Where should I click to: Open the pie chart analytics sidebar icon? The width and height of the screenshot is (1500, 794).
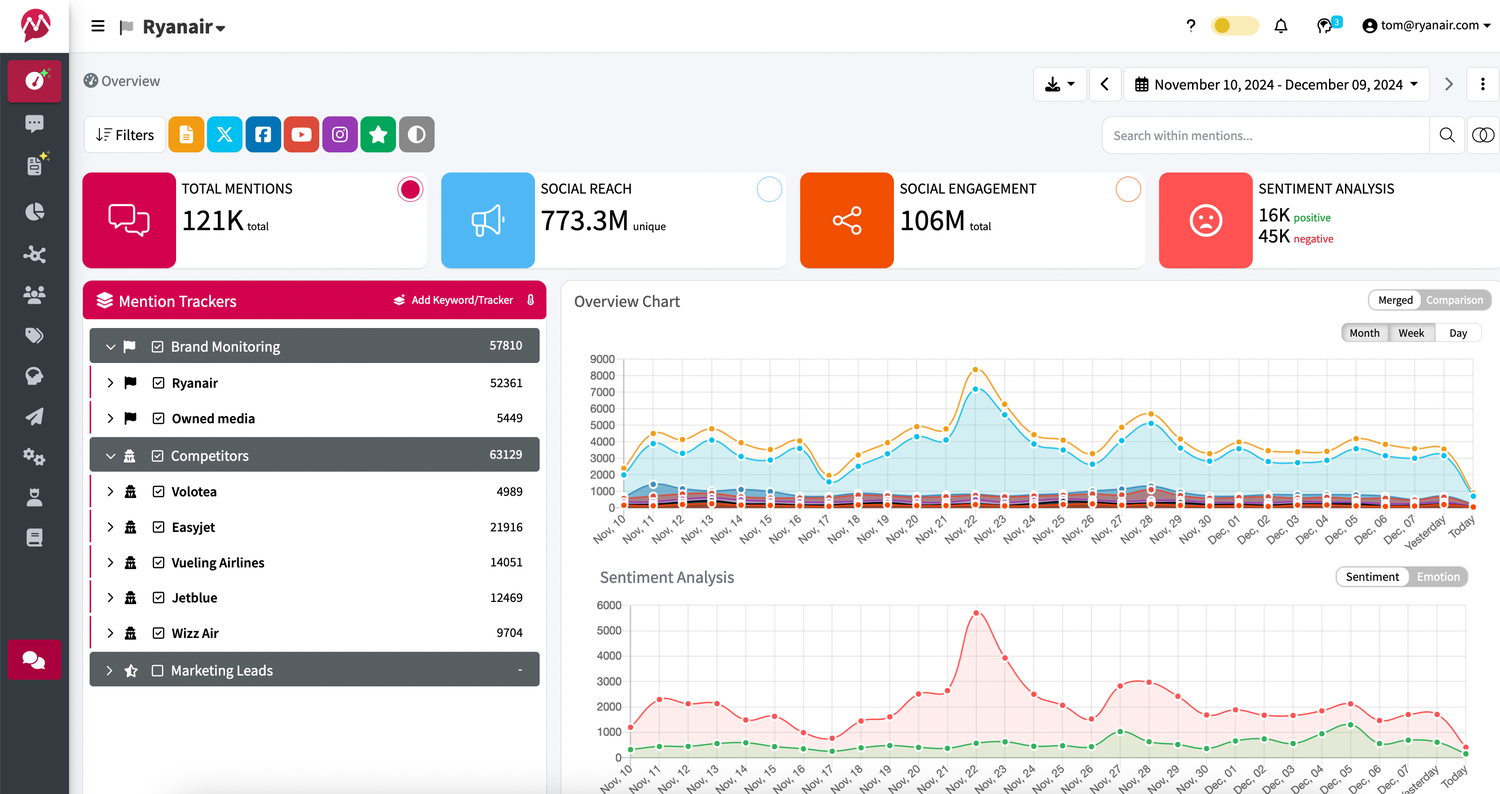(x=35, y=211)
